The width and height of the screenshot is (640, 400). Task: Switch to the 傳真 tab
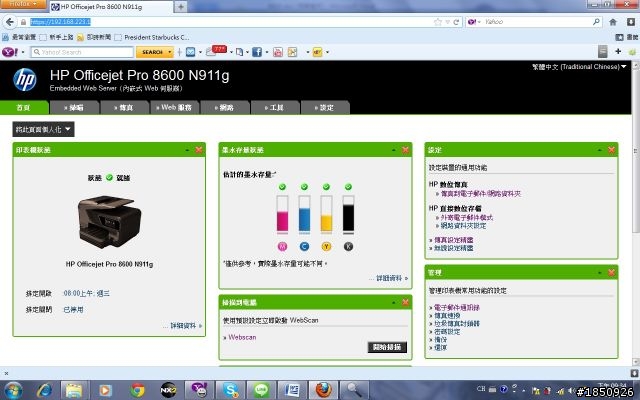click(124, 107)
